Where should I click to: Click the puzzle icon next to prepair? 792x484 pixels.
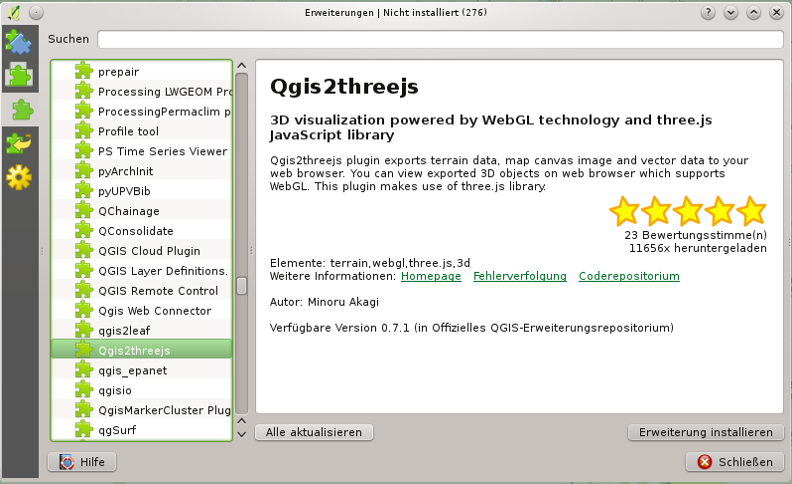[84, 71]
